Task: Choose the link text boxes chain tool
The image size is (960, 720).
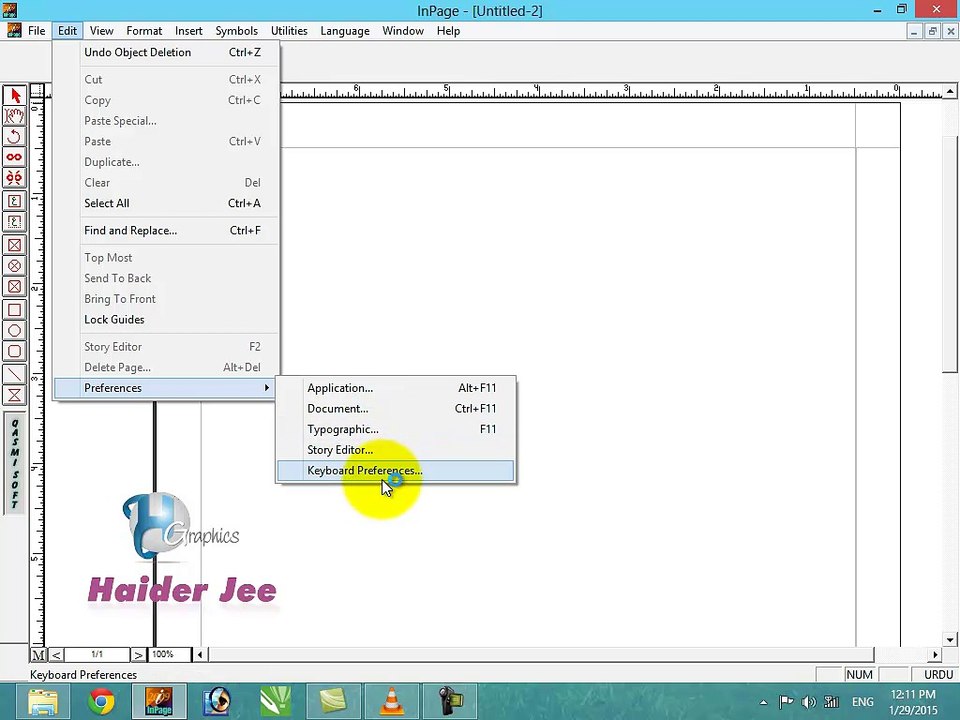Action: 14,157
